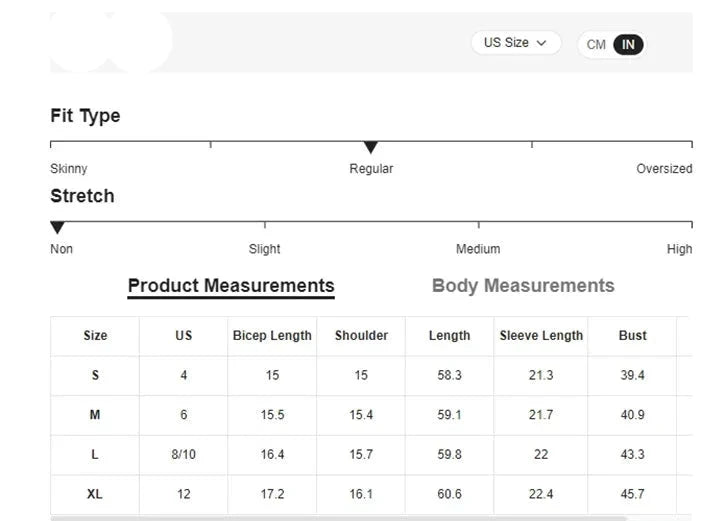Image resolution: width=727 pixels, height=521 pixels.
Task: Select the XL size row label
Action: click(x=95, y=494)
